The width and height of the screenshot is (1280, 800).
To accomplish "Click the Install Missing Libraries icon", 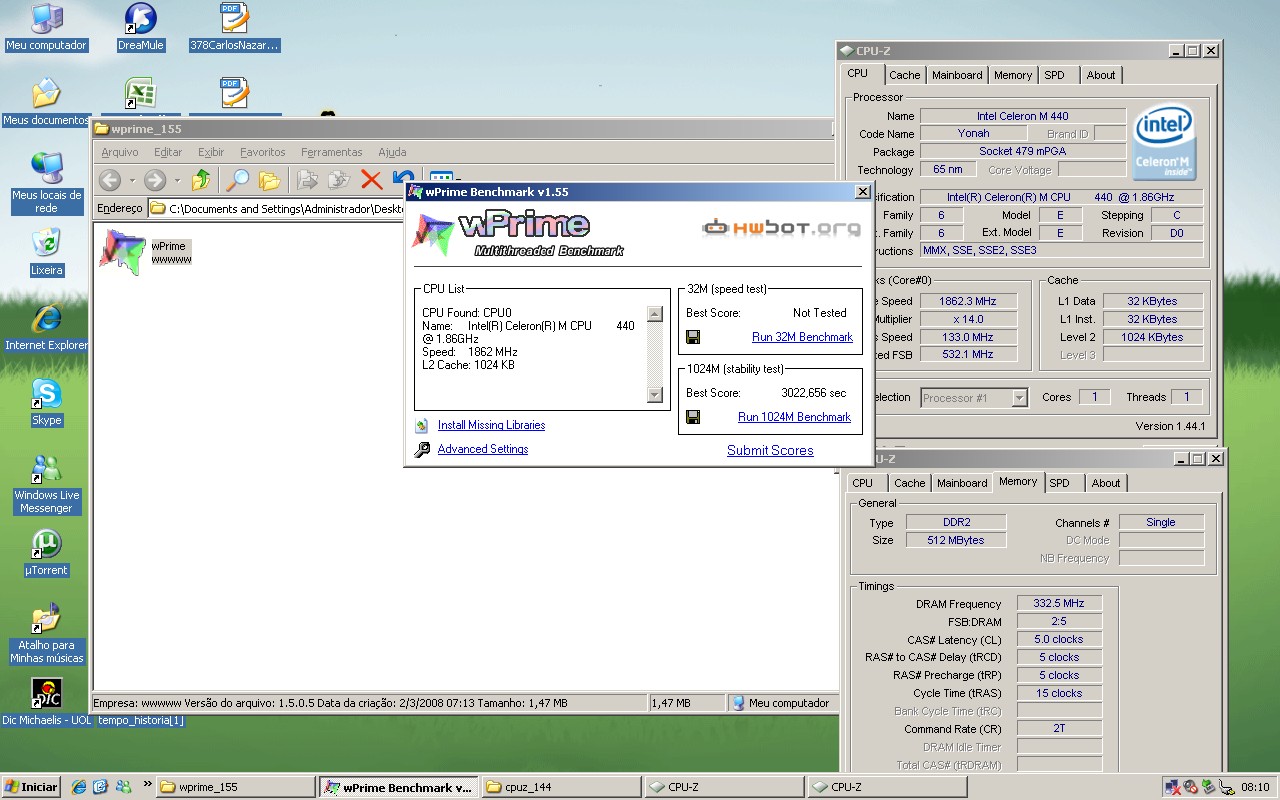I will [x=422, y=425].
